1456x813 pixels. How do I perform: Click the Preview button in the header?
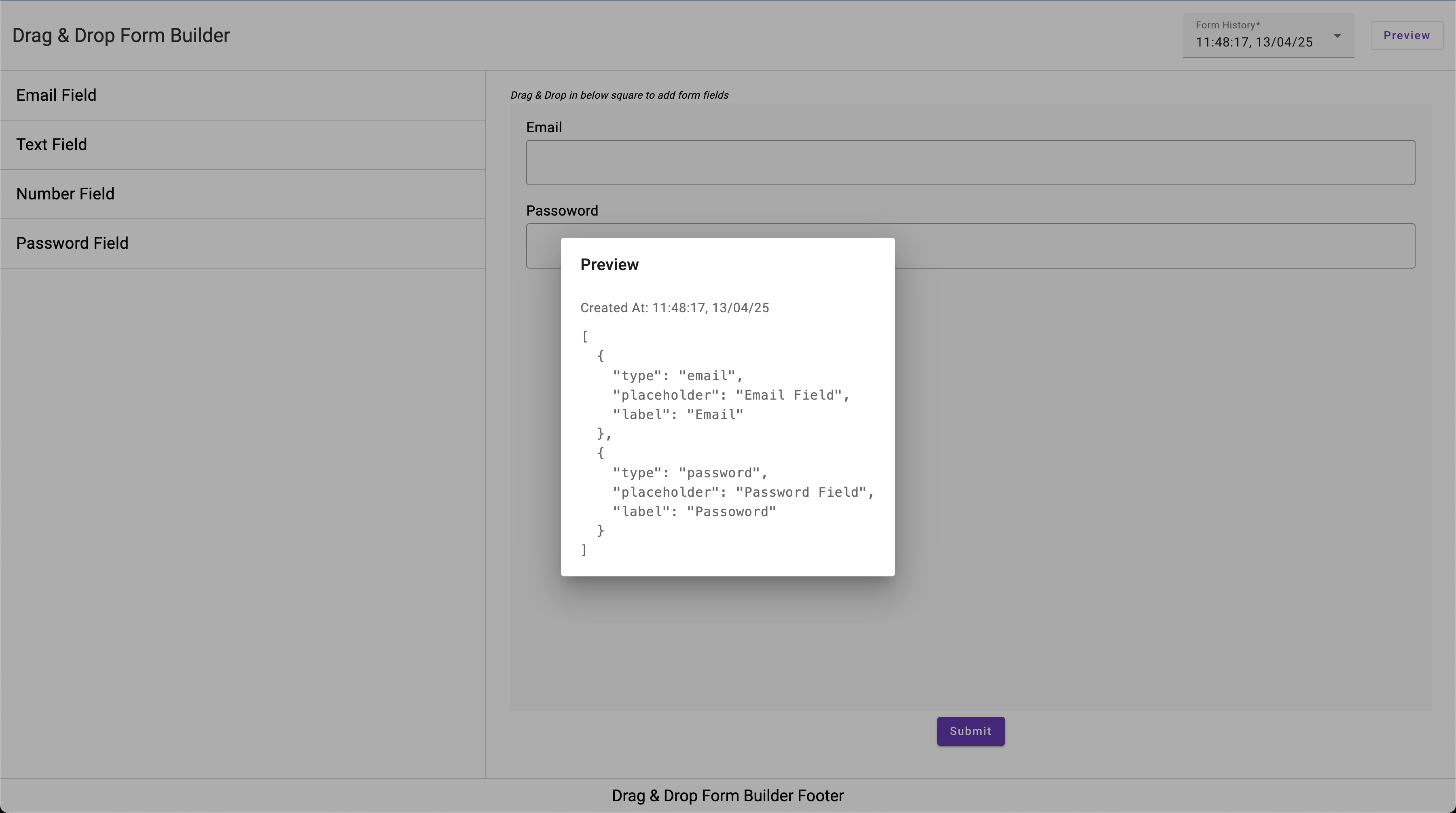coord(1406,34)
